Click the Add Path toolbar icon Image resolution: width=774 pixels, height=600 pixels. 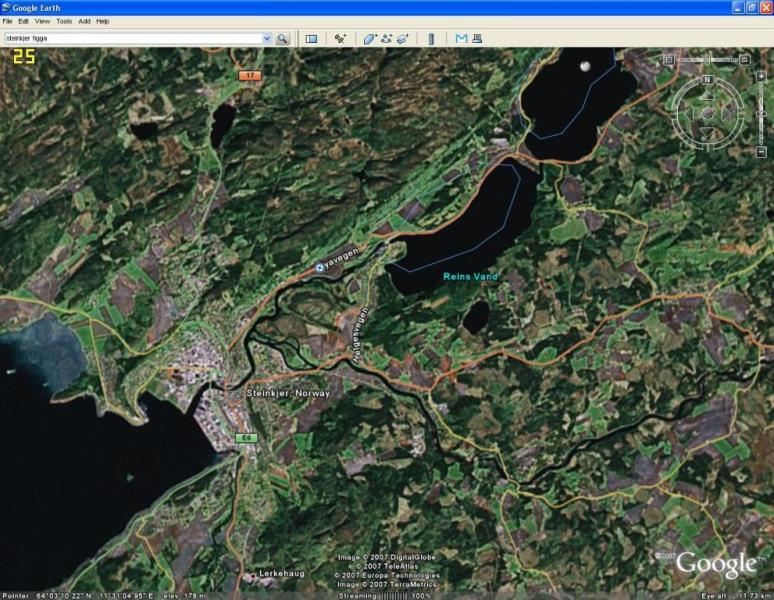click(387, 38)
